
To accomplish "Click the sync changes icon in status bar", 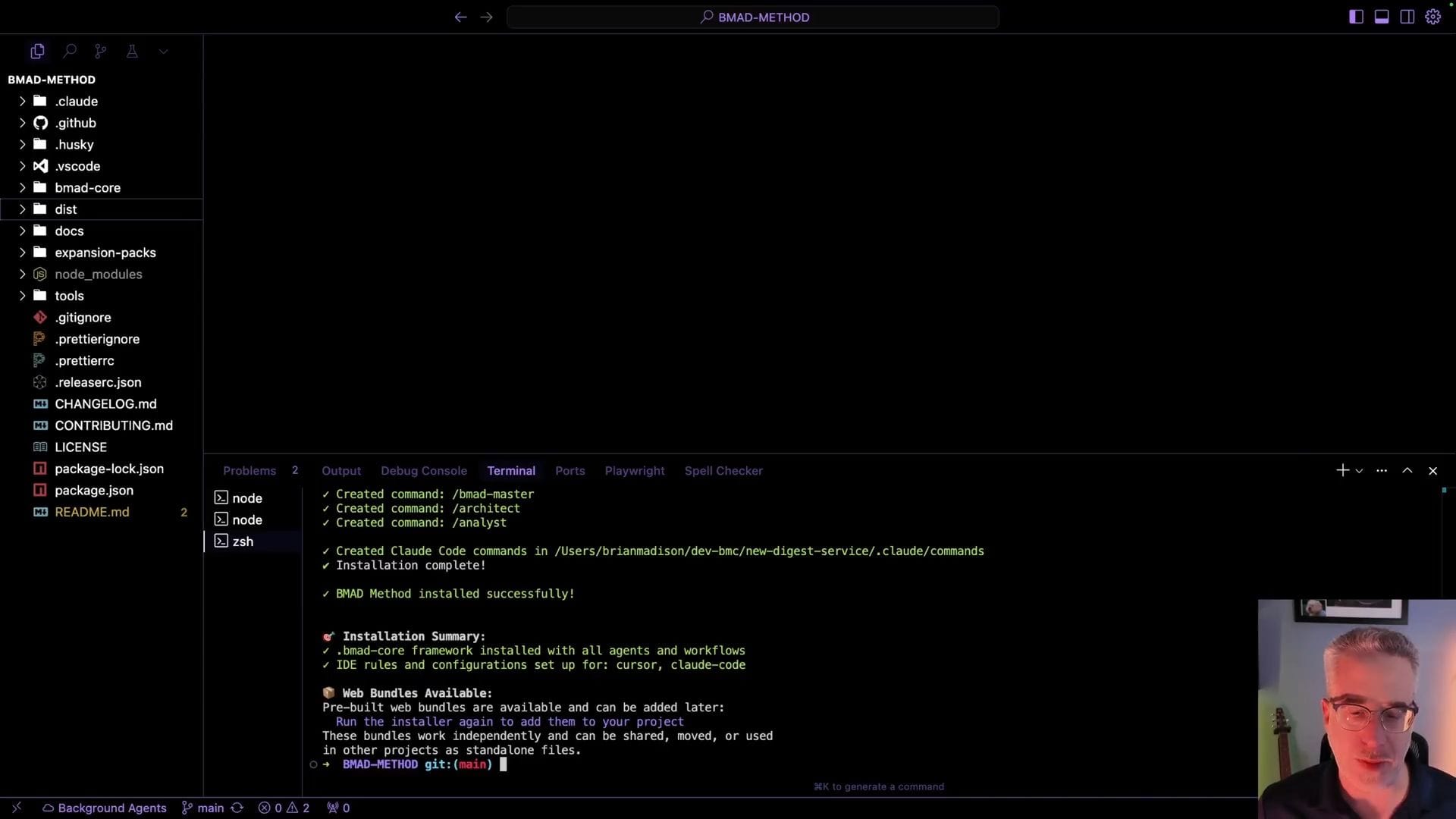I will coord(237,808).
